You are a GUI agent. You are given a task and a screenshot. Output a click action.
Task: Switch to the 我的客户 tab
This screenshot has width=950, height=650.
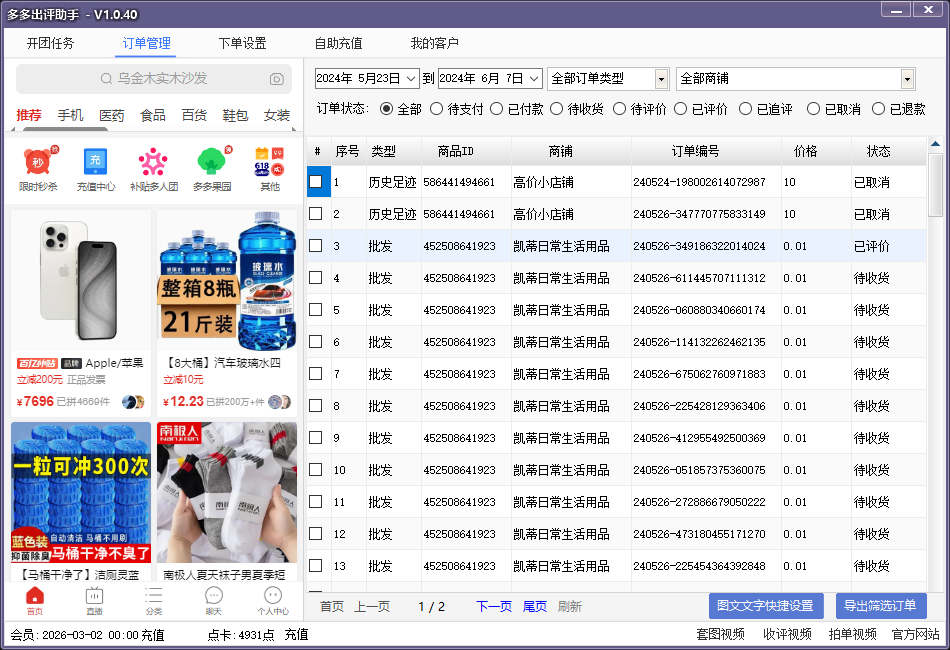click(x=434, y=43)
